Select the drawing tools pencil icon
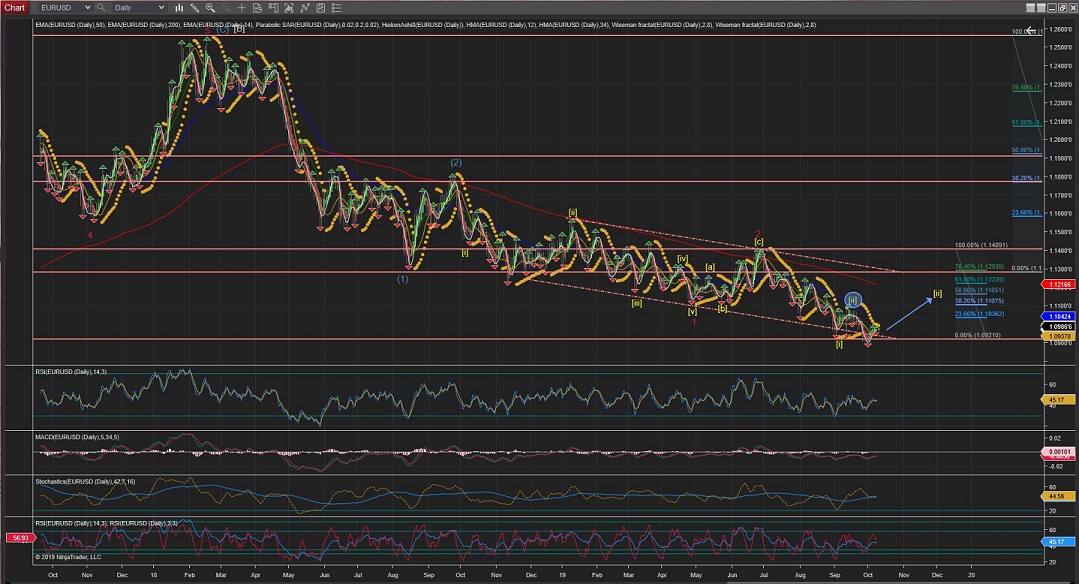This screenshot has height=584, width=1079. point(195,8)
